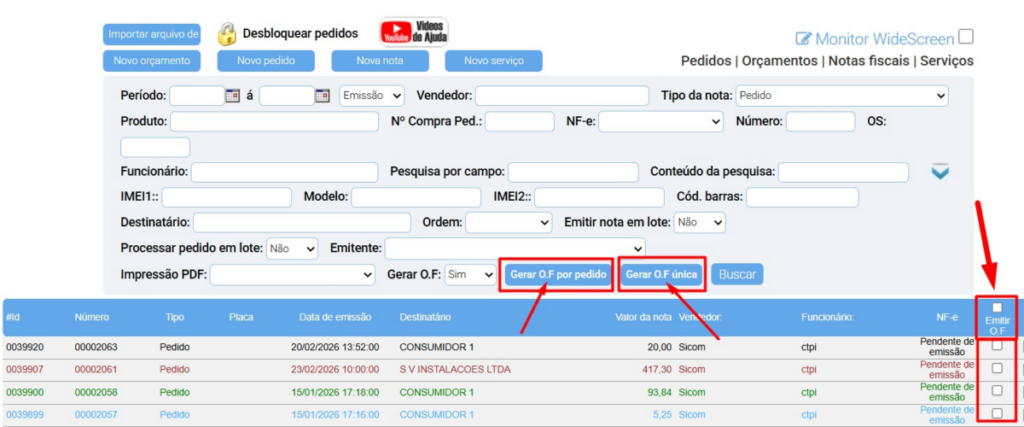The width and height of the screenshot is (1024, 427).
Task: Click the Monitor WideScreen link
Action: (x=885, y=39)
